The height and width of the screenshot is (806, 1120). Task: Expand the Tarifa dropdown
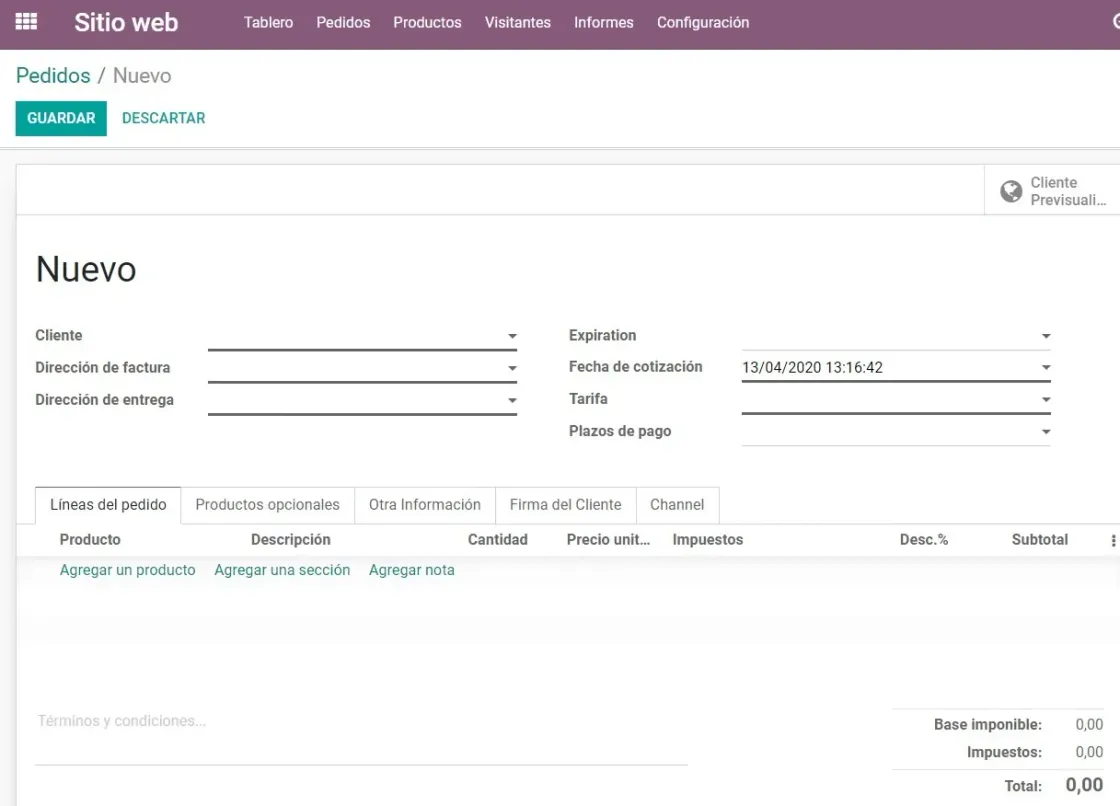(1046, 399)
